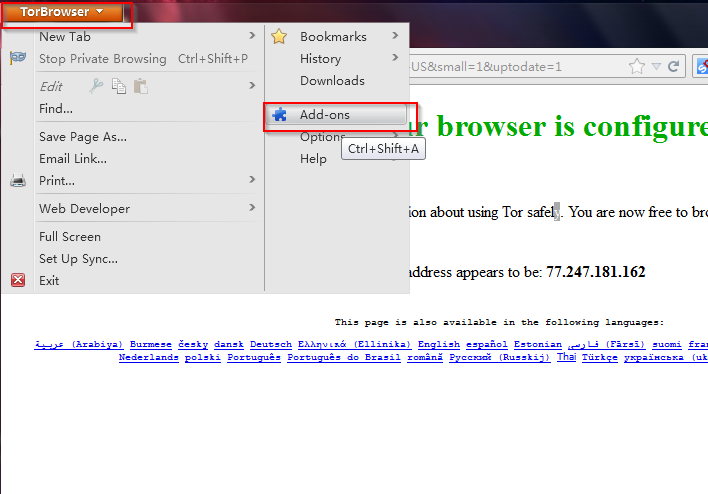Select Save Page As...

coord(83,137)
